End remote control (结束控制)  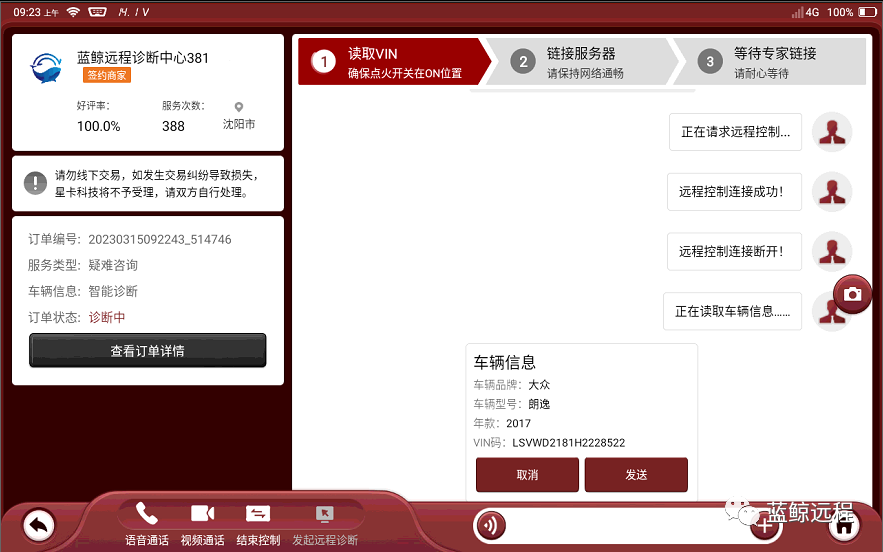point(258,524)
